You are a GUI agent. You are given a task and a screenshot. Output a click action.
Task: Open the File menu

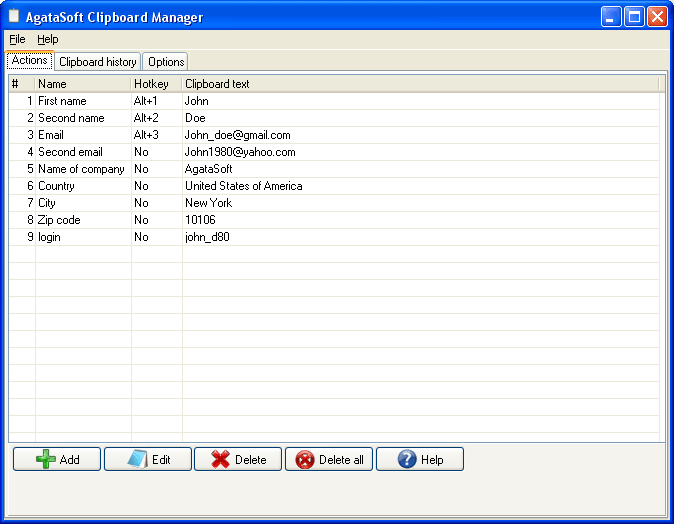pyautogui.click(x=17, y=39)
